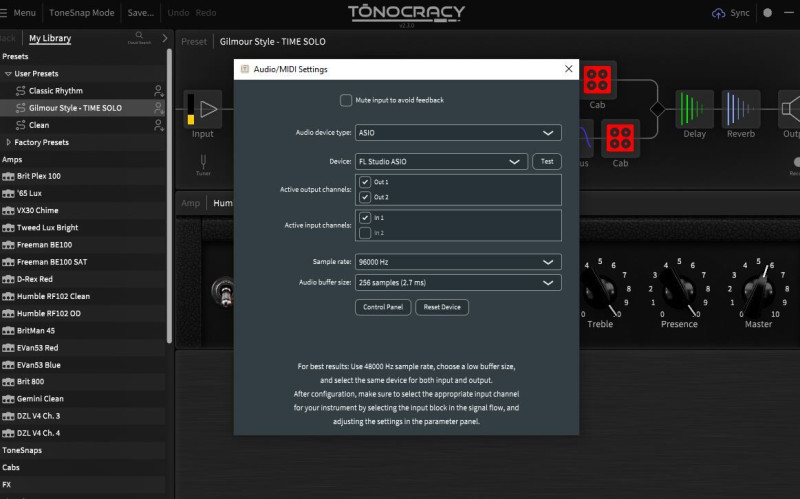Screen dimensions: 800x499
Task: Click the cloud search magnifier icon
Action: (x=139, y=36)
